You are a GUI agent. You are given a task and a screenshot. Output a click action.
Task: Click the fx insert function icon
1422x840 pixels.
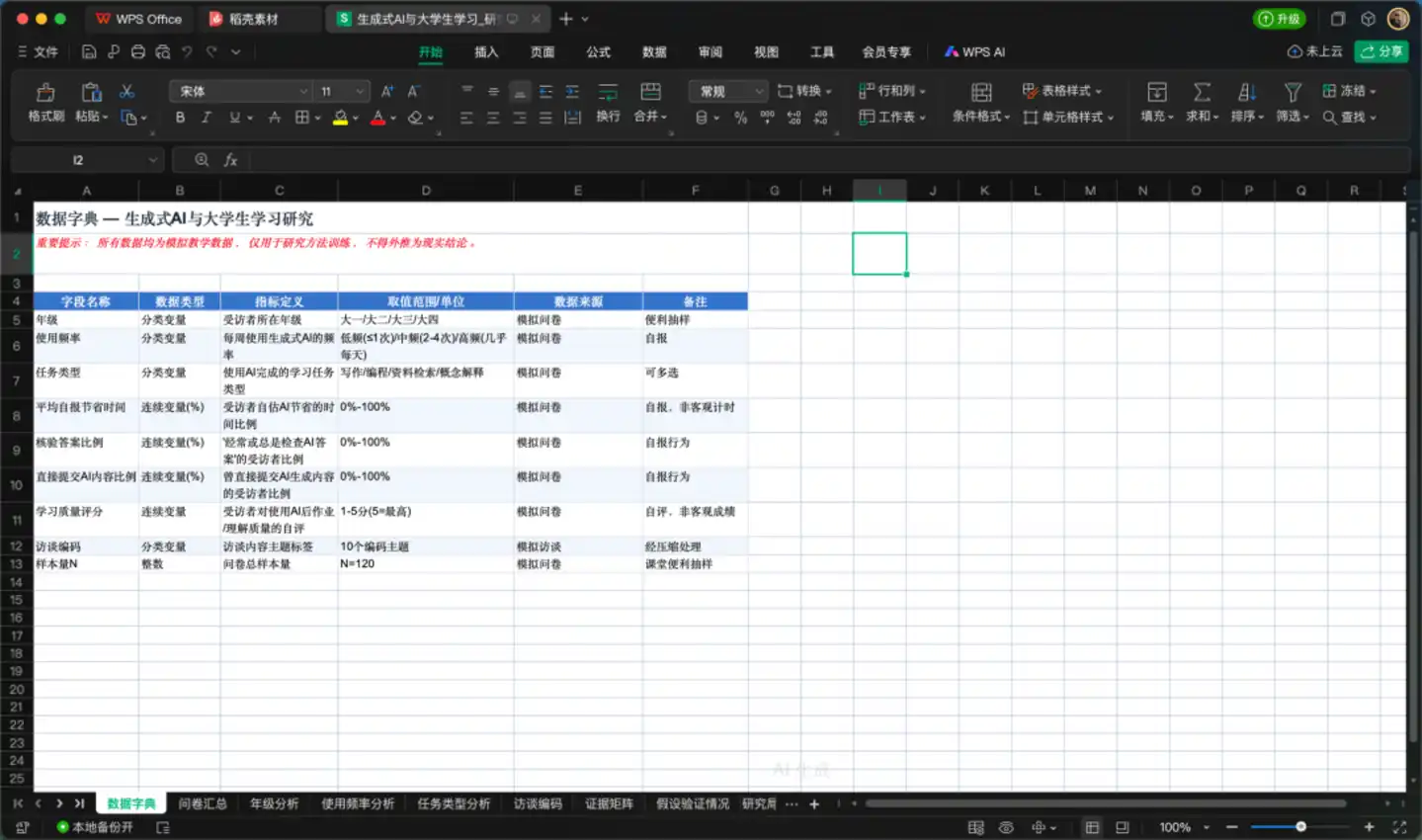click(230, 160)
